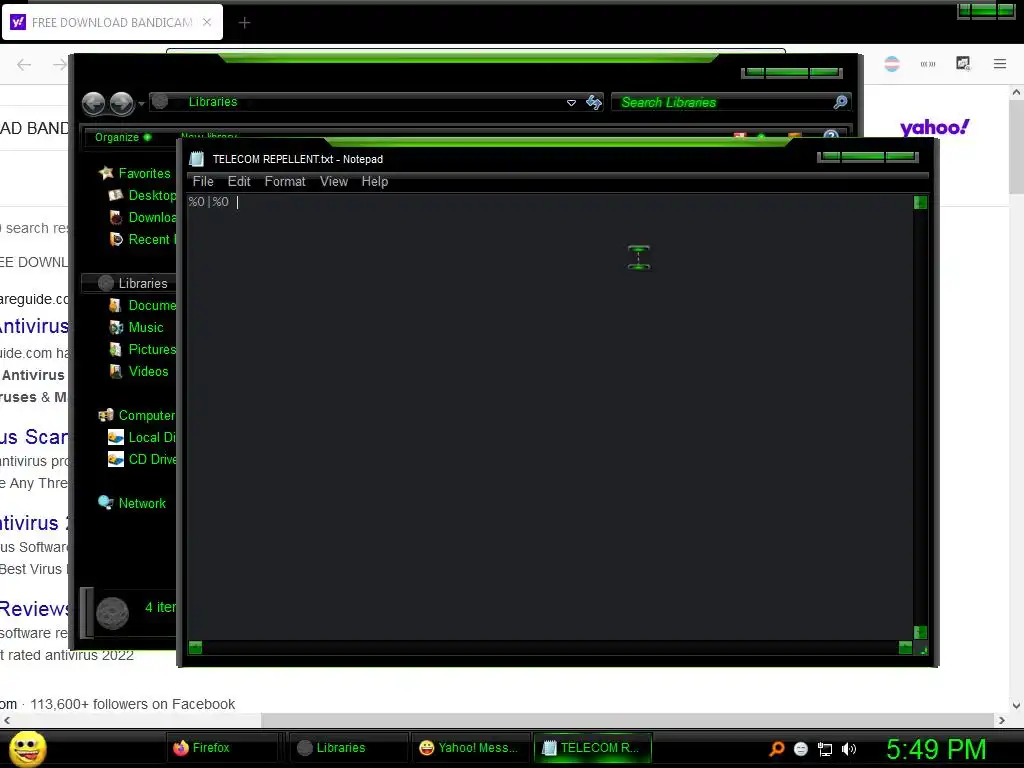Click the Libraries details pane icon

(112, 613)
